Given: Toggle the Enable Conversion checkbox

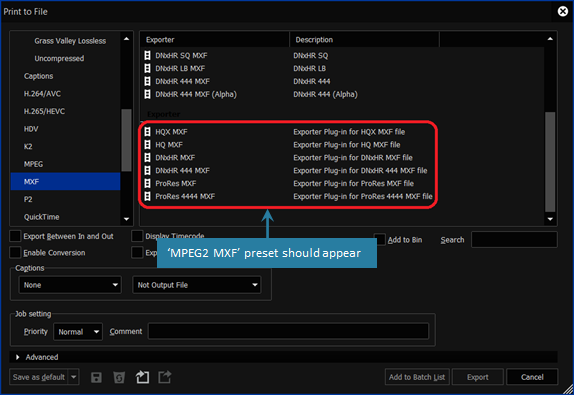Looking at the screenshot, I should point(15,253).
